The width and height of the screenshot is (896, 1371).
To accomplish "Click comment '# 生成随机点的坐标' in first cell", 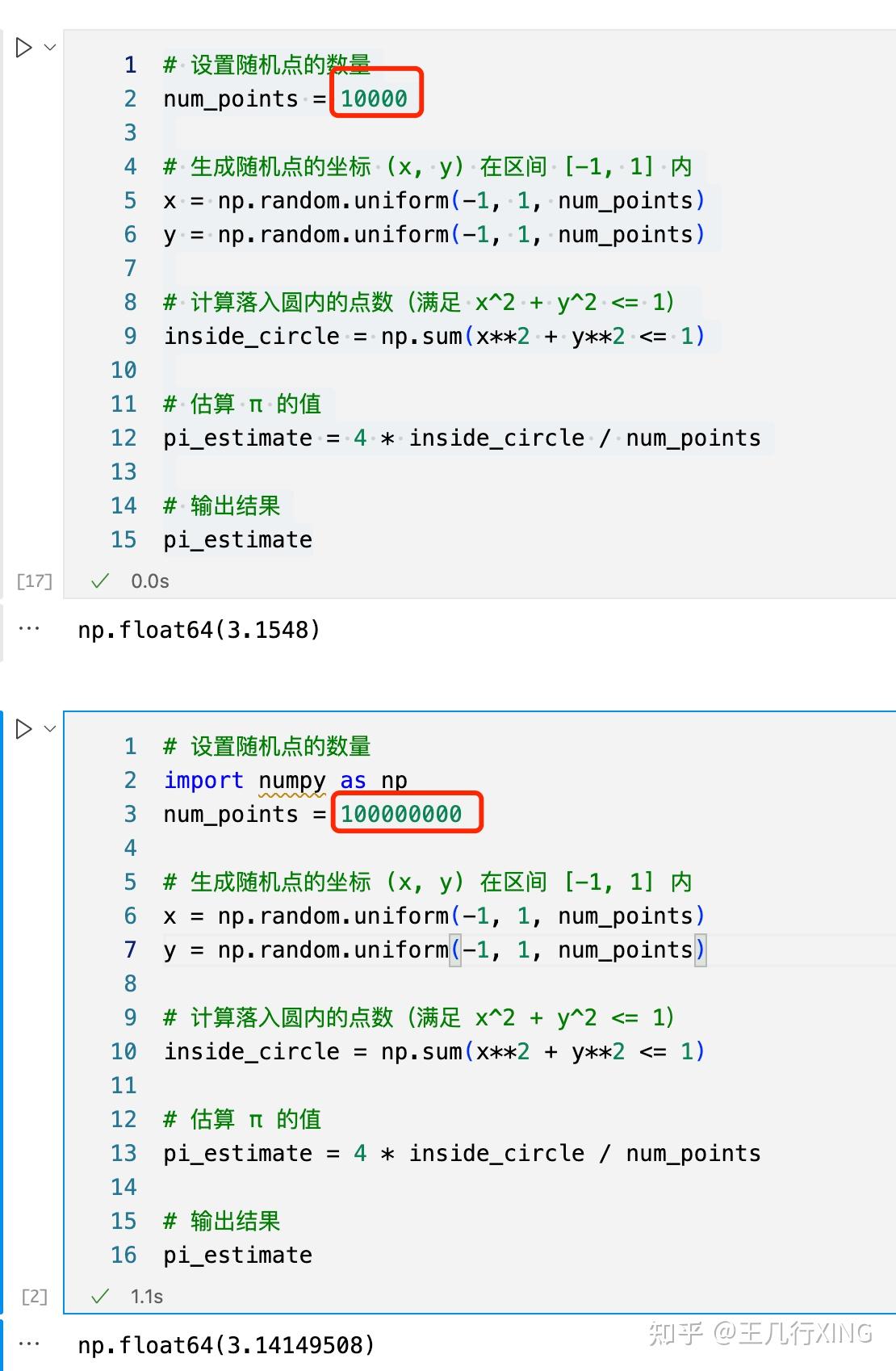I will point(428,166).
